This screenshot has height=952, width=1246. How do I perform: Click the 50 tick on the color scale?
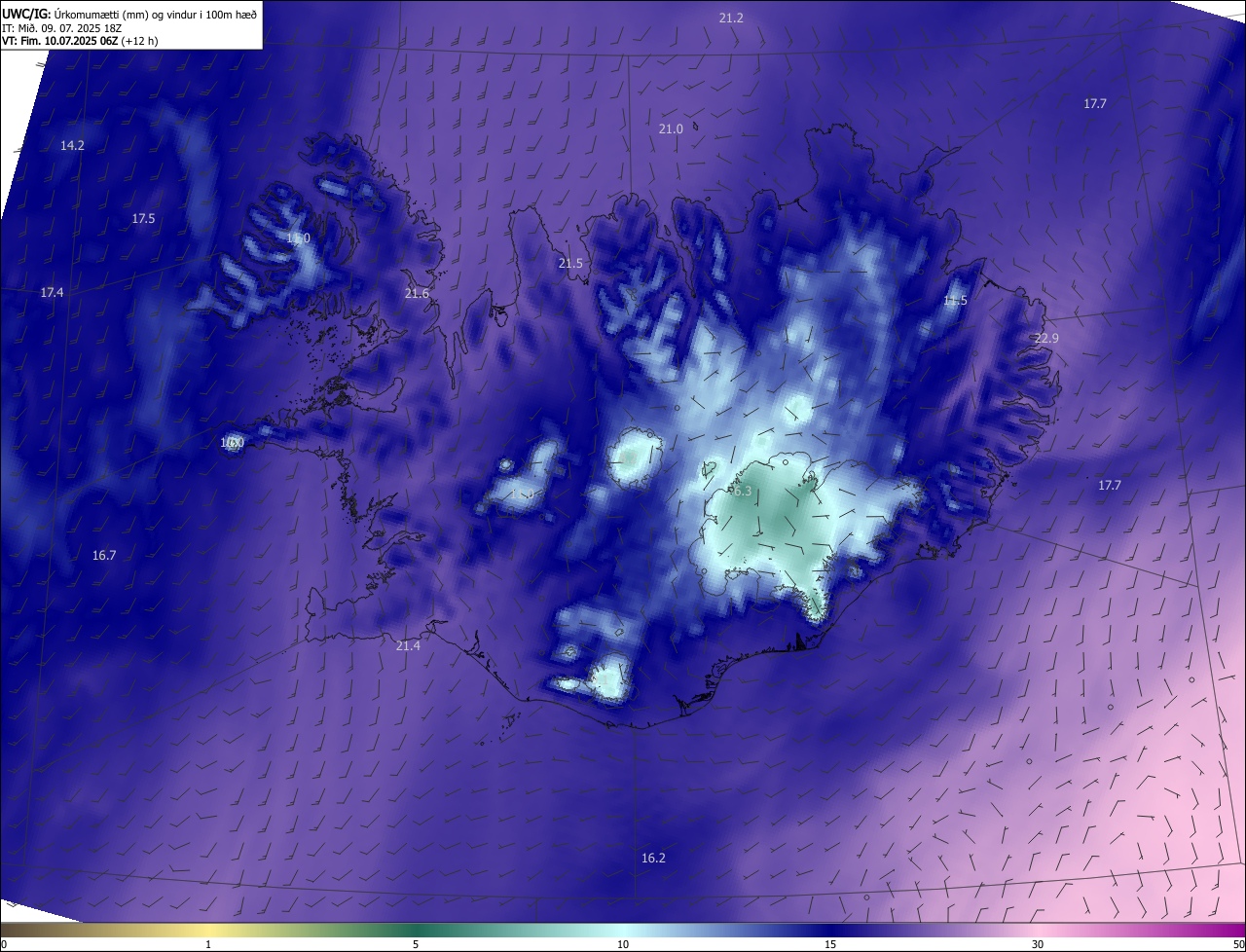tap(1238, 945)
